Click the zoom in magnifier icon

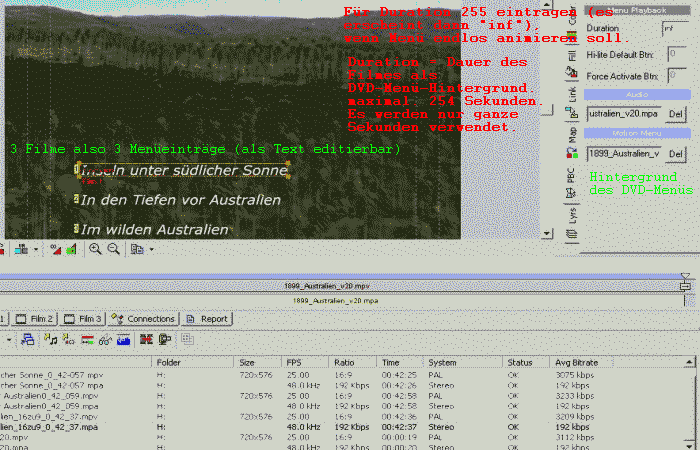95,249
